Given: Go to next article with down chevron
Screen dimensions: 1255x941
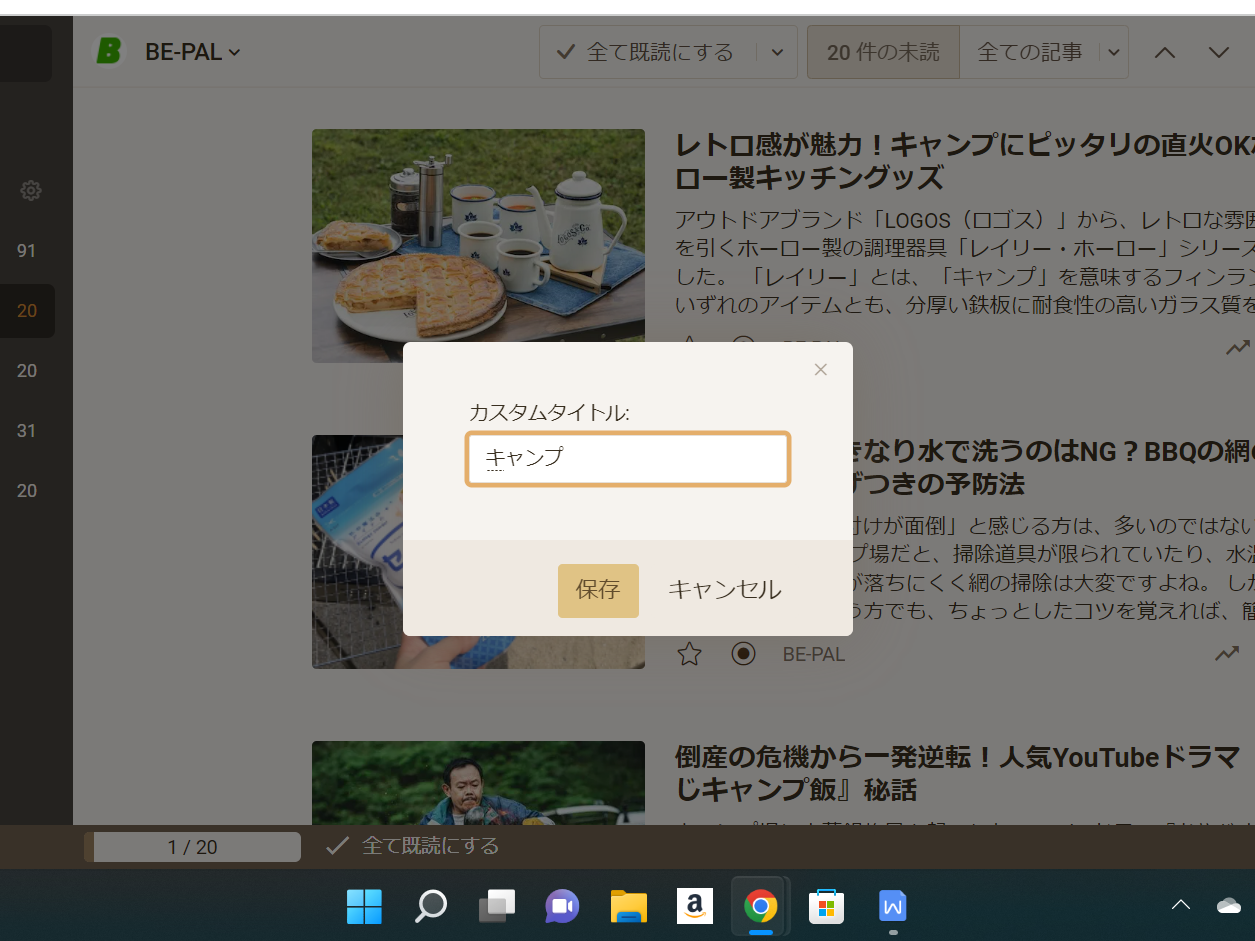Looking at the screenshot, I should tap(1218, 52).
